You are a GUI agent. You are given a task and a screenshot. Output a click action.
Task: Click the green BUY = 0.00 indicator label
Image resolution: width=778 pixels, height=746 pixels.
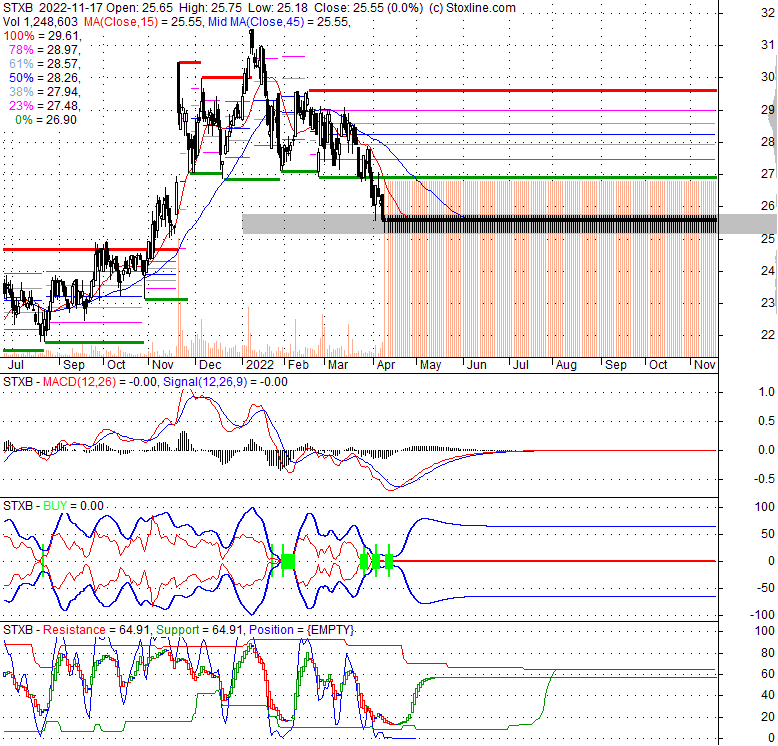[x=73, y=506]
